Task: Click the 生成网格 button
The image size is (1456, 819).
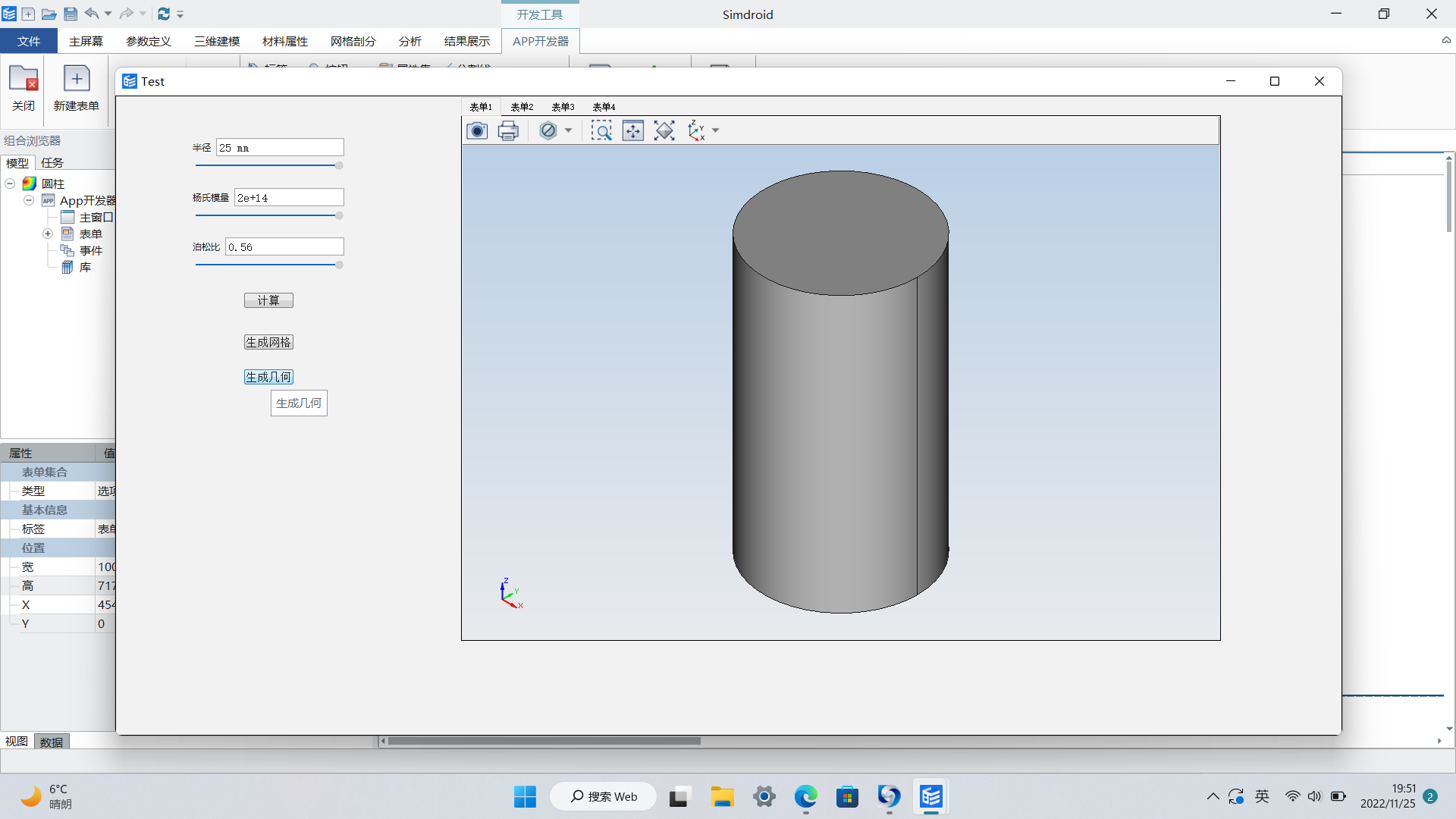Action: 268,342
